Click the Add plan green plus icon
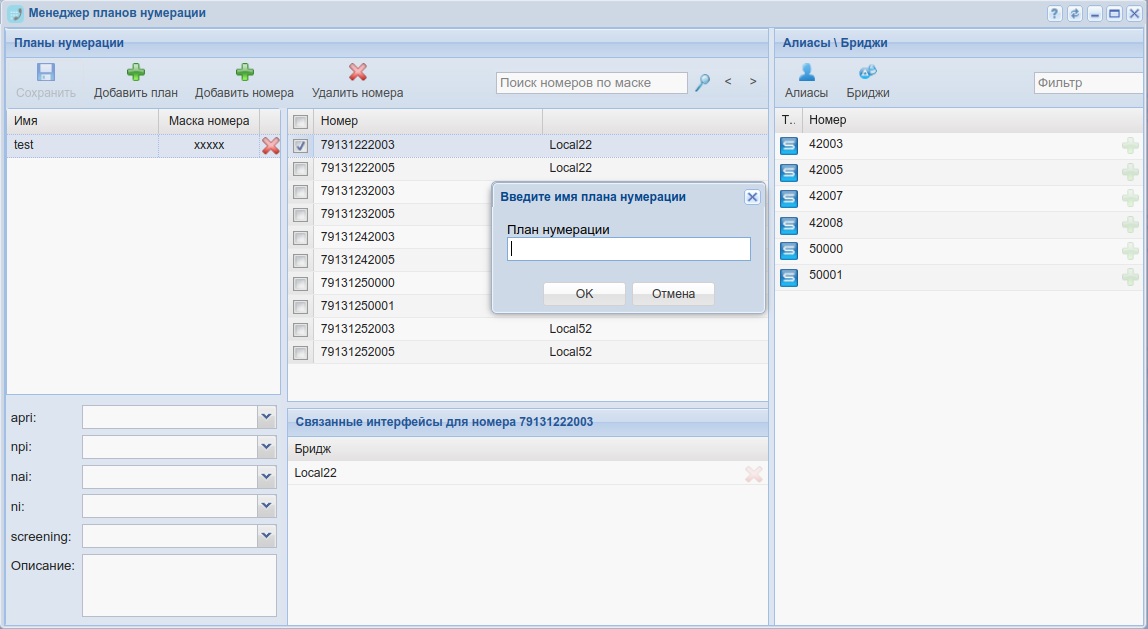Image resolution: width=1148 pixels, height=629 pixels. click(135, 73)
